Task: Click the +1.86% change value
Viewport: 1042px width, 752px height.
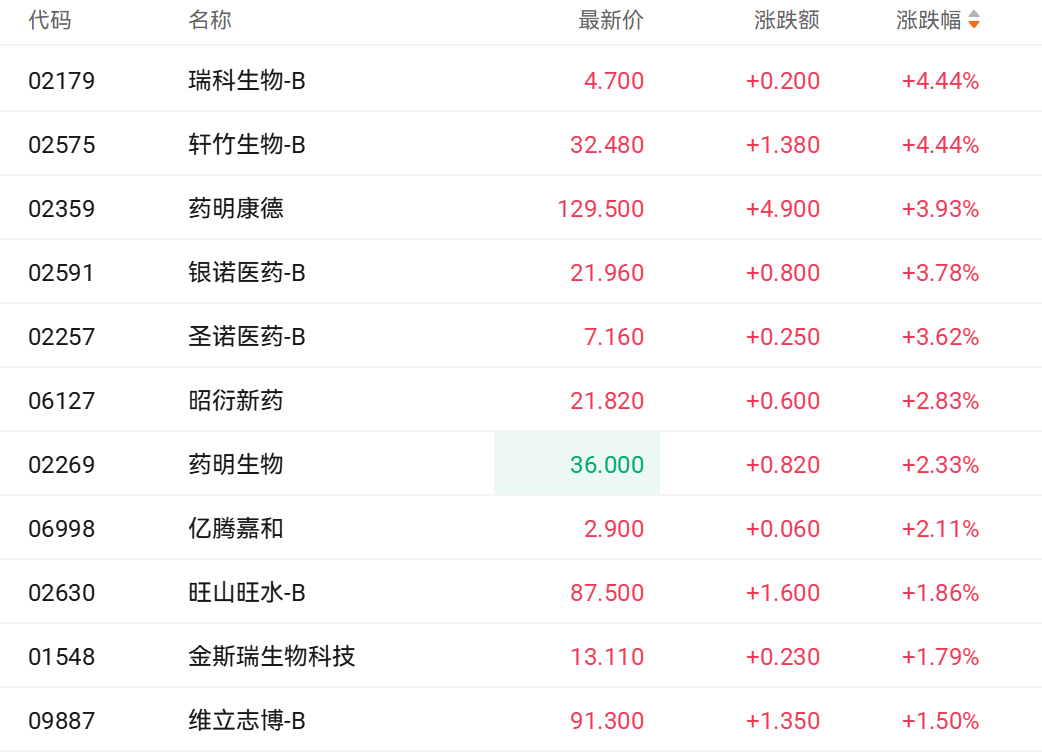Action: pos(940,593)
